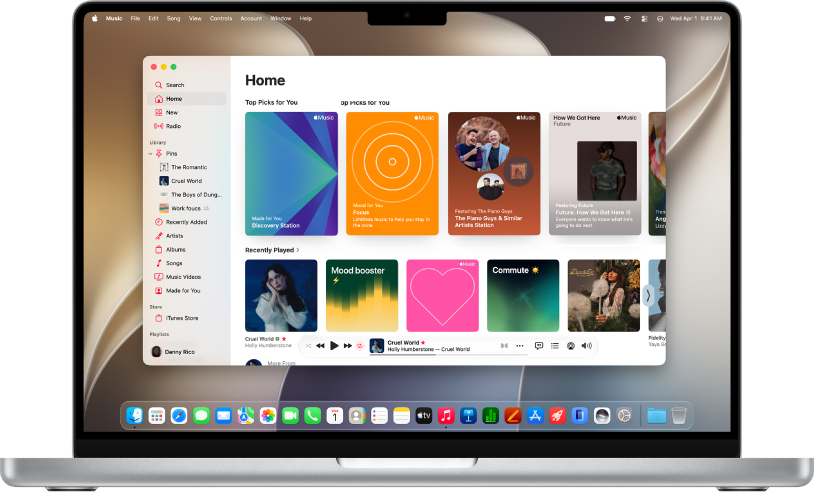Image resolution: width=814 pixels, height=492 pixels.
Task: Open the Account menu
Action: point(251,18)
